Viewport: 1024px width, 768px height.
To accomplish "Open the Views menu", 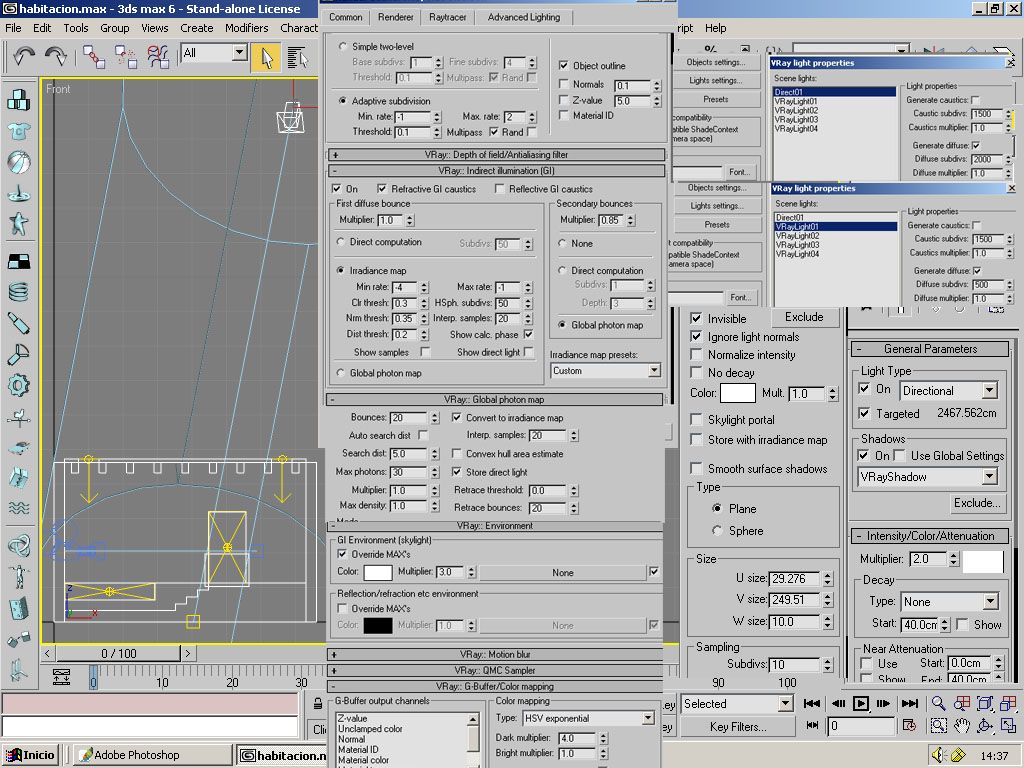I will [x=155, y=28].
